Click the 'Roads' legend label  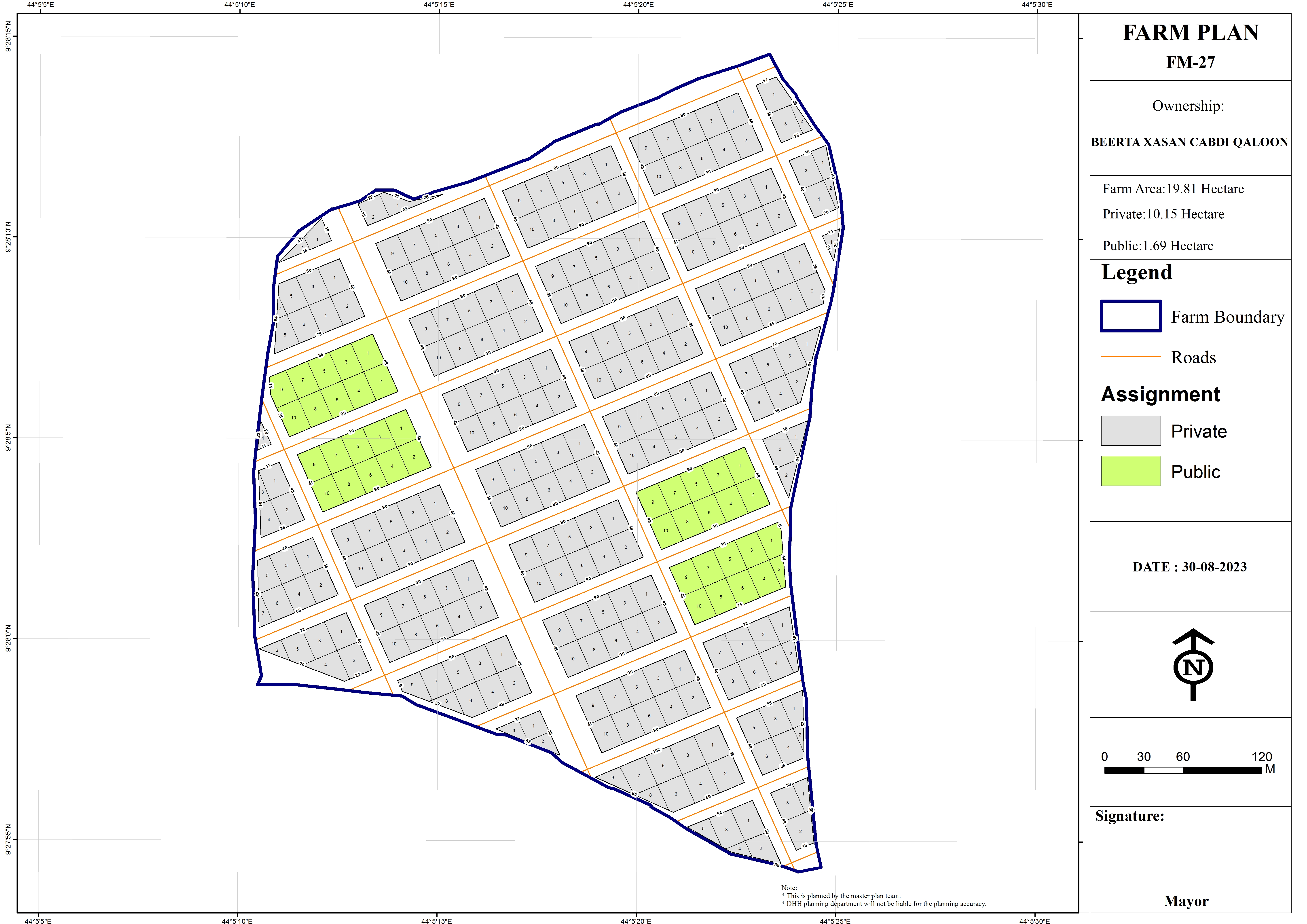pos(1193,357)
